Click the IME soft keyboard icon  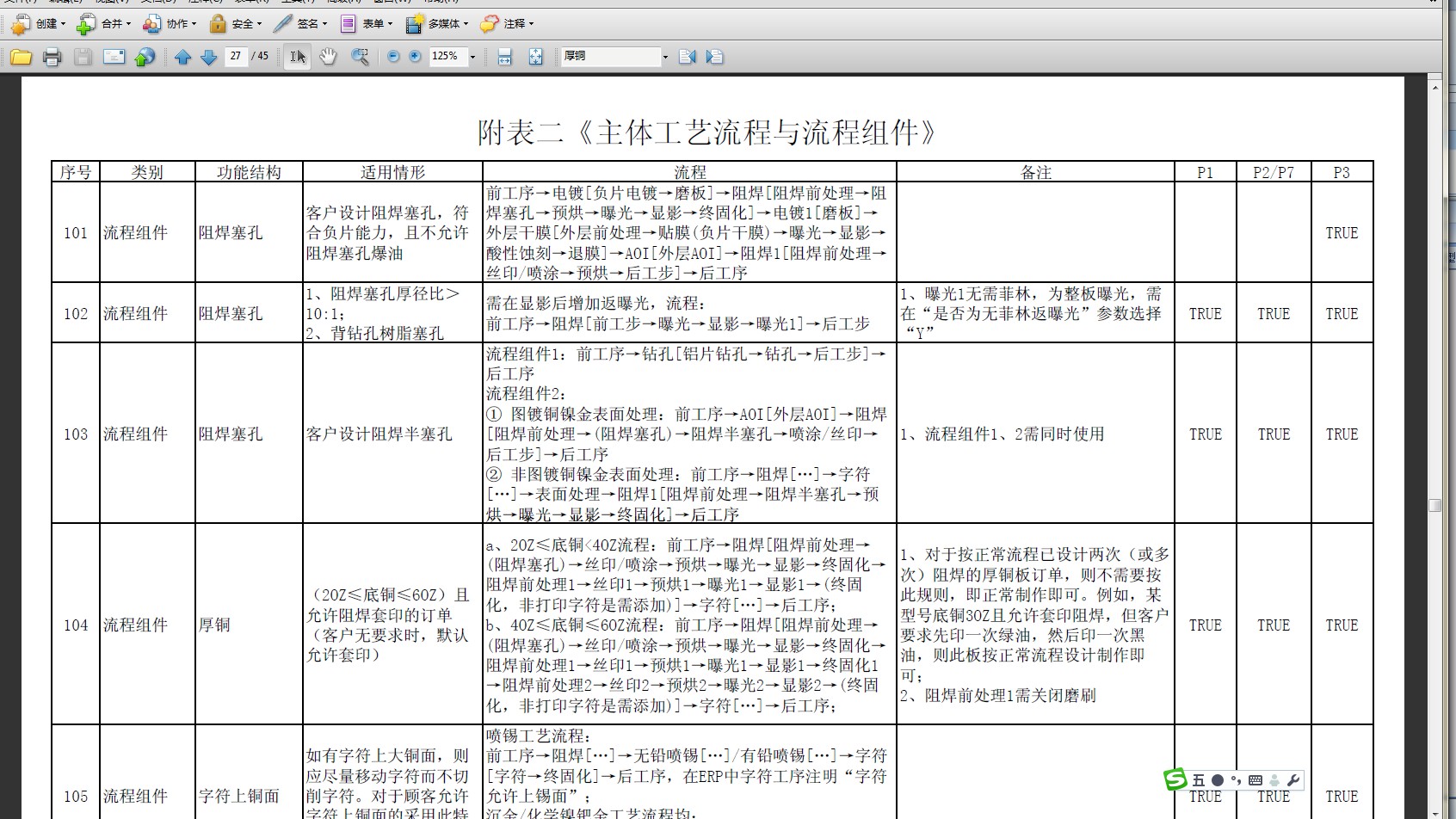point(1255,780)
